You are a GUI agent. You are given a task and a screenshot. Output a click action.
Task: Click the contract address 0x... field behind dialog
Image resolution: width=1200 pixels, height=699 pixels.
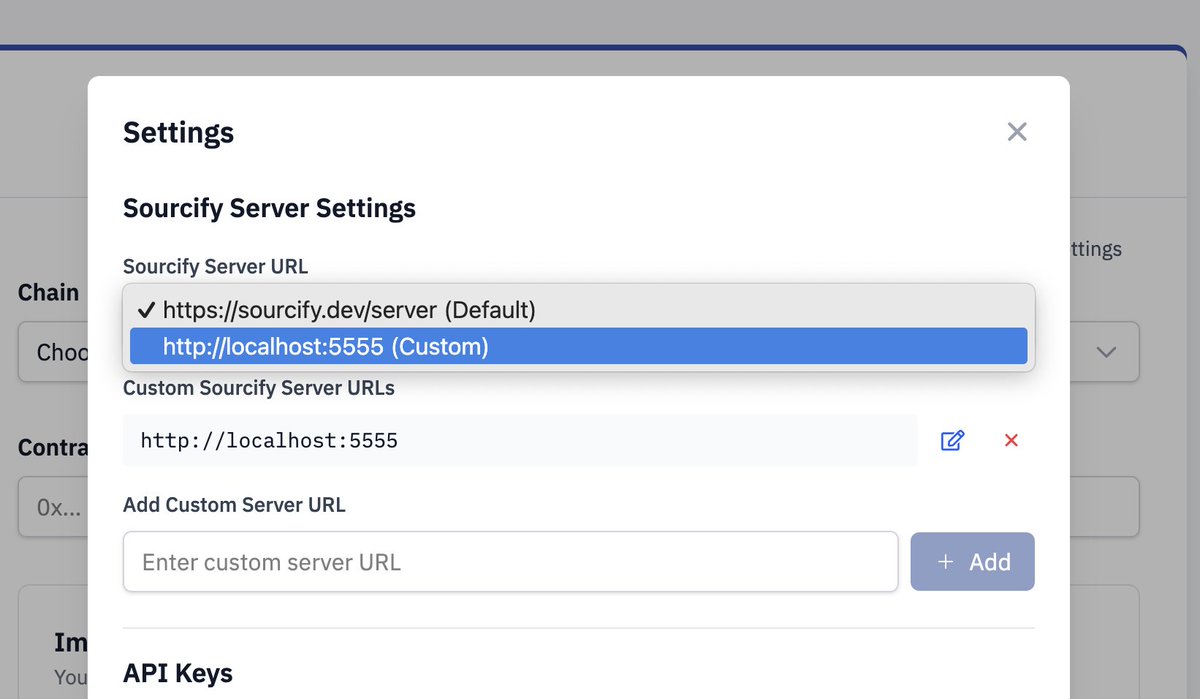[x=53, y=506]
